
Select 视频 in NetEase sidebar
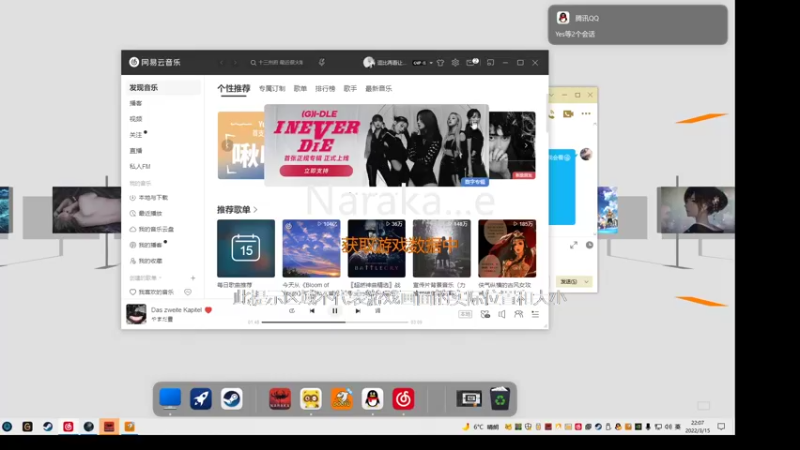click(136, 119)
